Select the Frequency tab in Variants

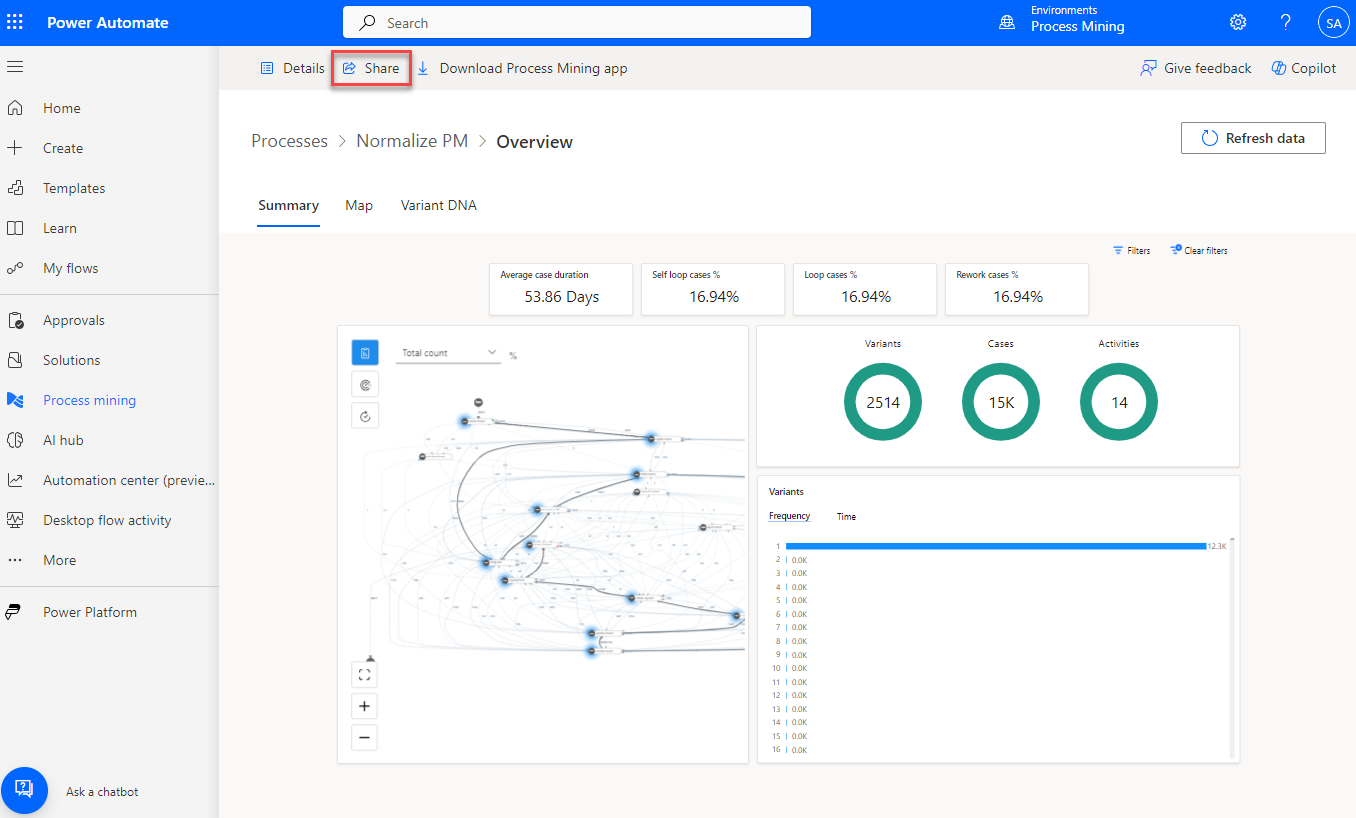click(789, 516)
